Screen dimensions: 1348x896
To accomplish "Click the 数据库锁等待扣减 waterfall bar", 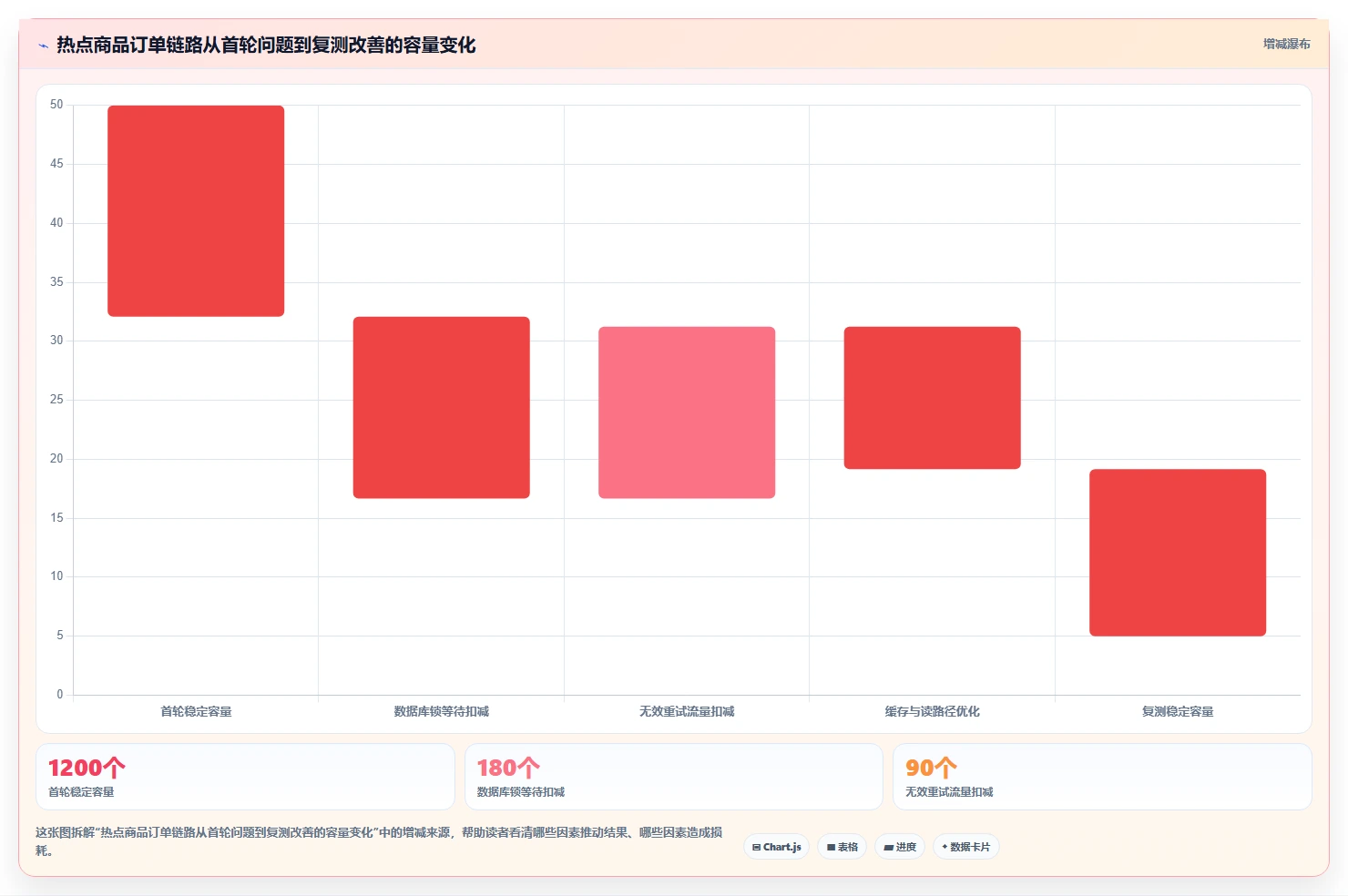I will tap(442, 407).
